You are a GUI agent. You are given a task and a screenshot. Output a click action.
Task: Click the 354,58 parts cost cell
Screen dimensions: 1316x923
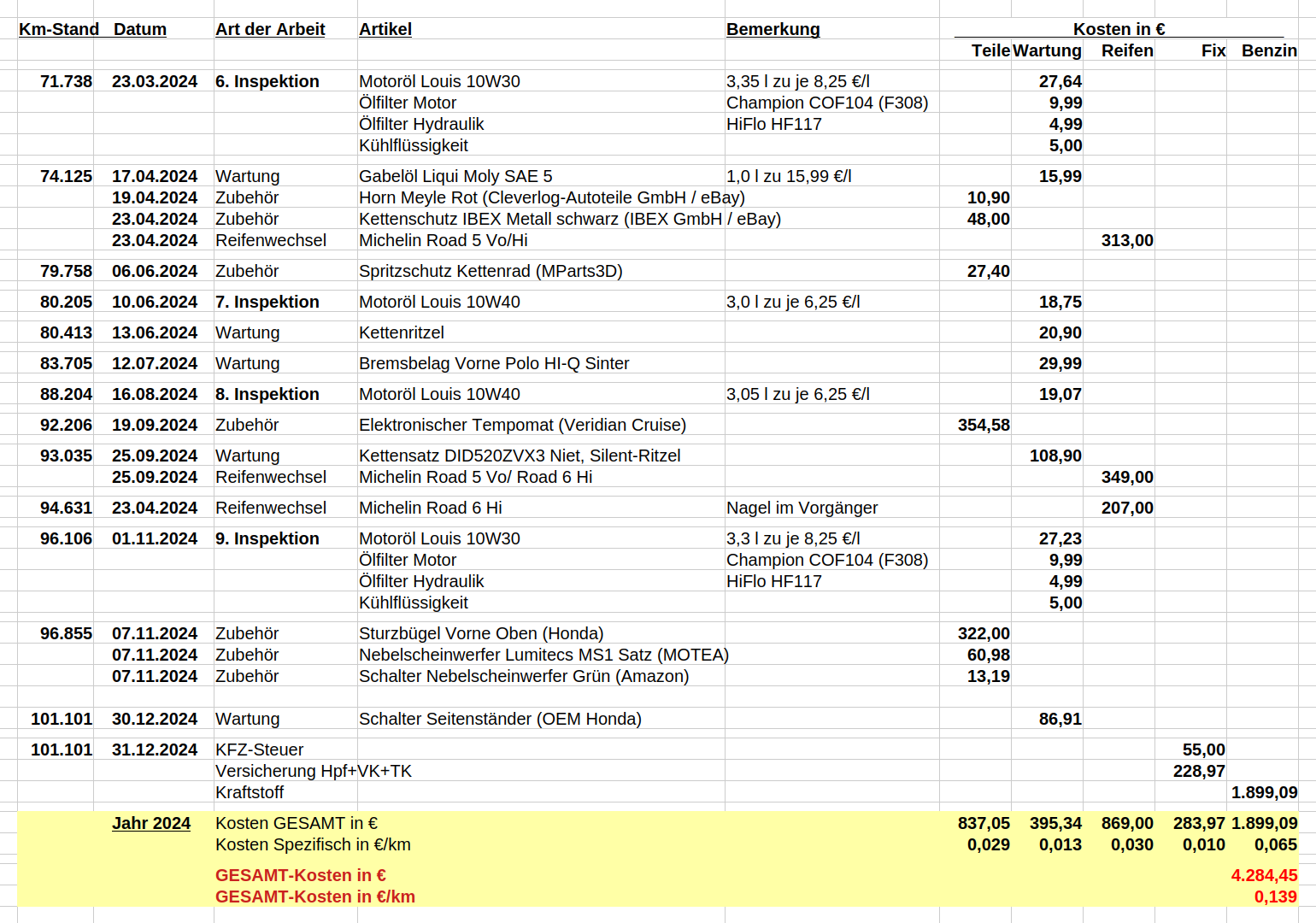(983, 425)
